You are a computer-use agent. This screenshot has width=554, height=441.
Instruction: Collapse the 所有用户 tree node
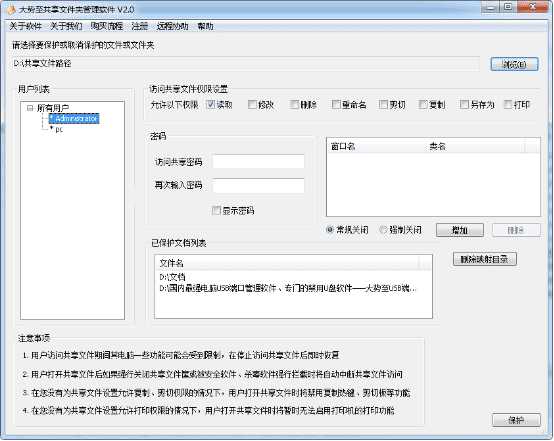point(30,108)
